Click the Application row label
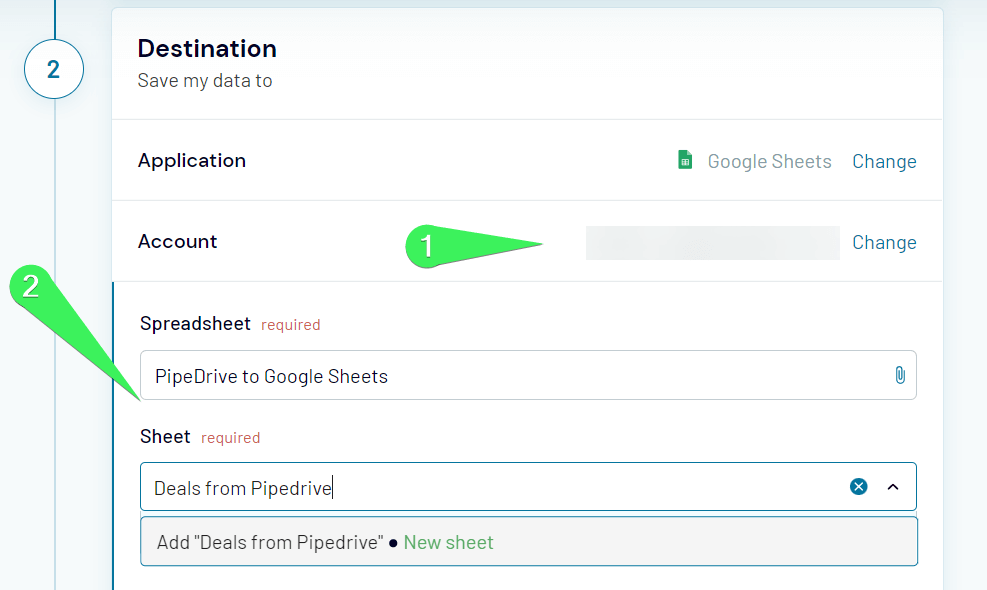 pyautogui.click(x=191, y=160)
